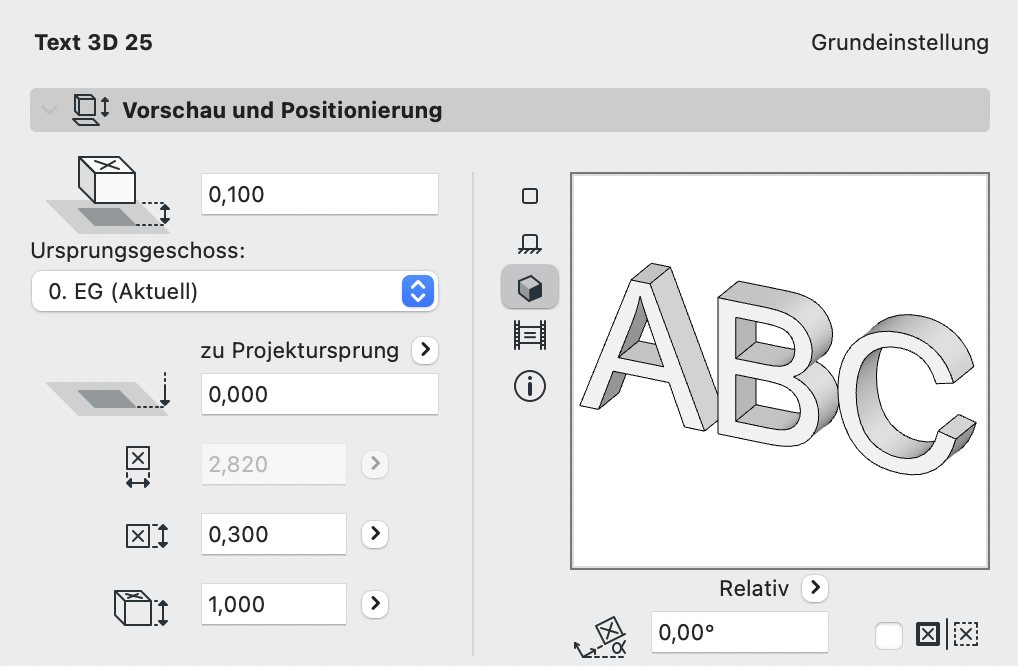The image size is (1018, 666).
Task: Click the arrow next to the 0,300 field
Action: coord(374,534)
